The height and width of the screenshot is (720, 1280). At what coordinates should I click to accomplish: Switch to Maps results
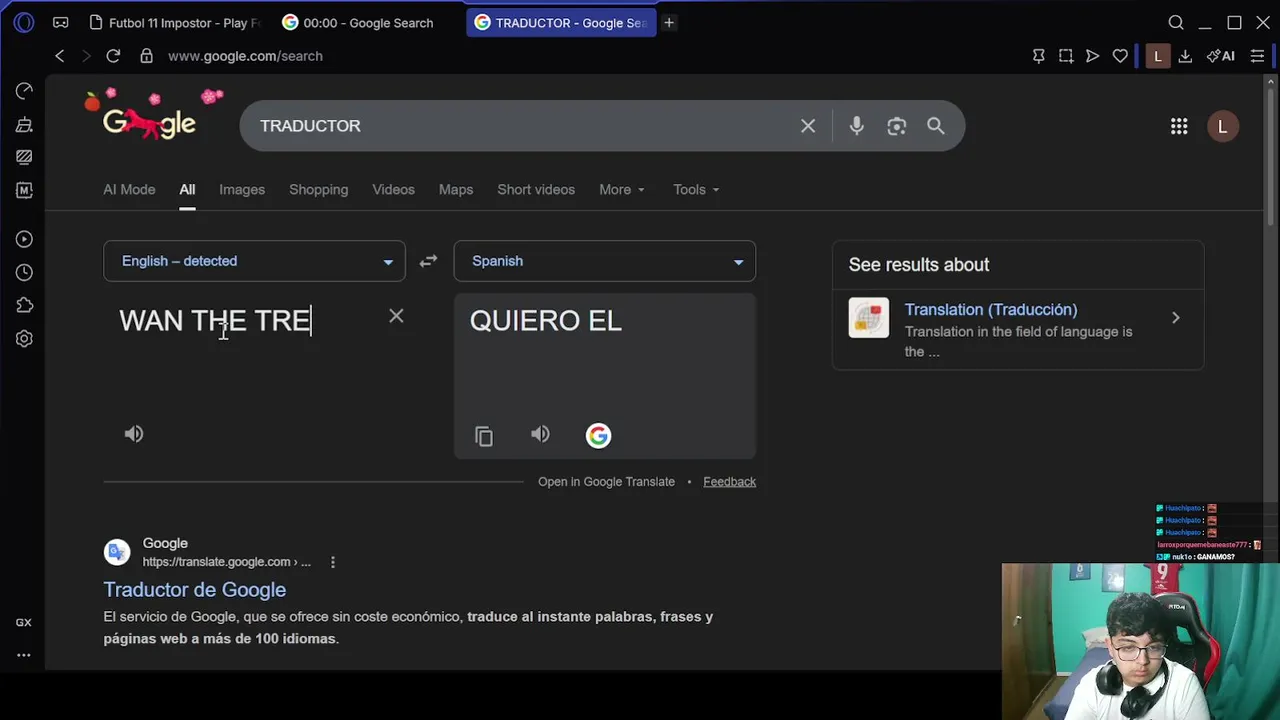point(456,189)
